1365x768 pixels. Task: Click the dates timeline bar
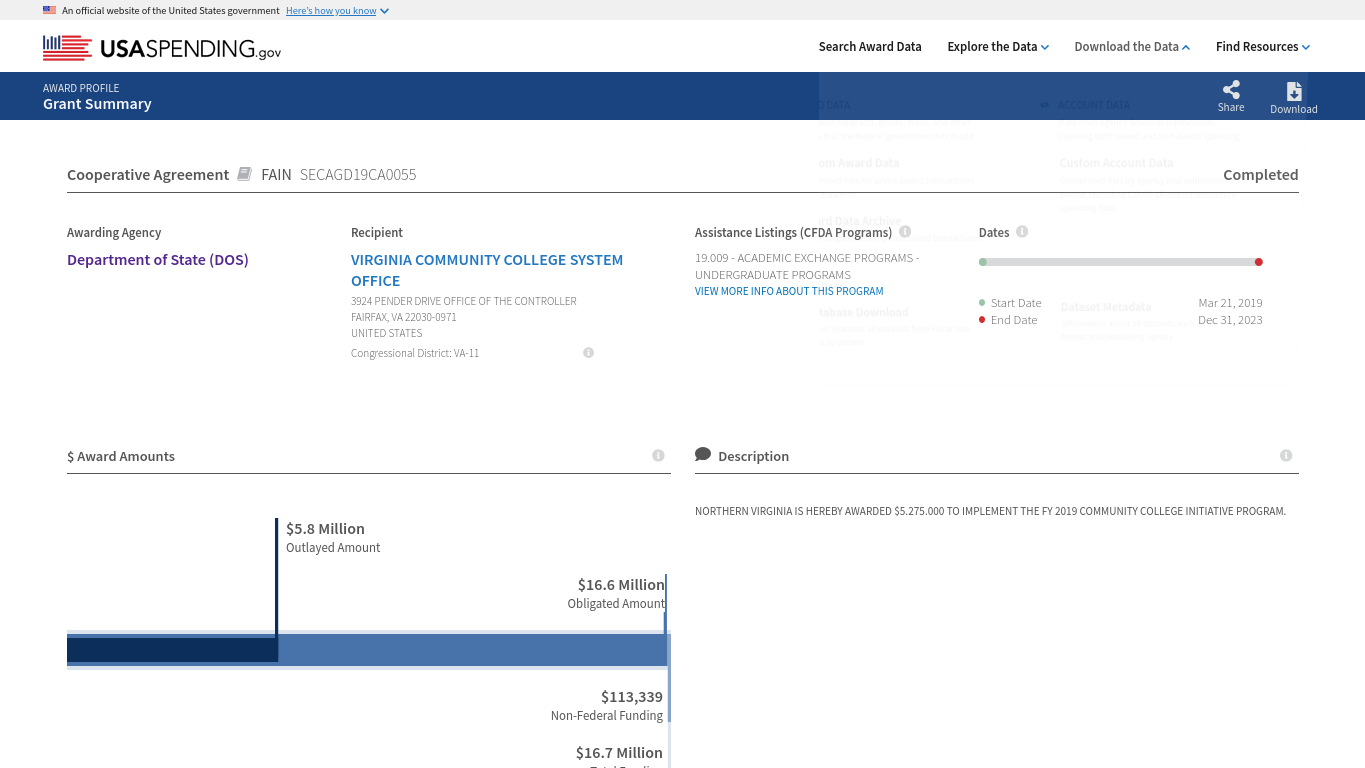(x=1121, y=262)
